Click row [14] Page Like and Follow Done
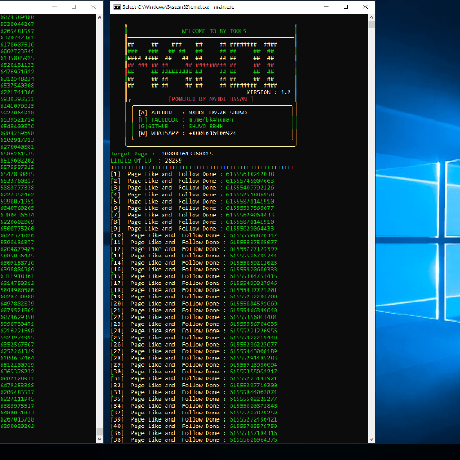The height and width of the screenshot is (460, 460). 194,263
